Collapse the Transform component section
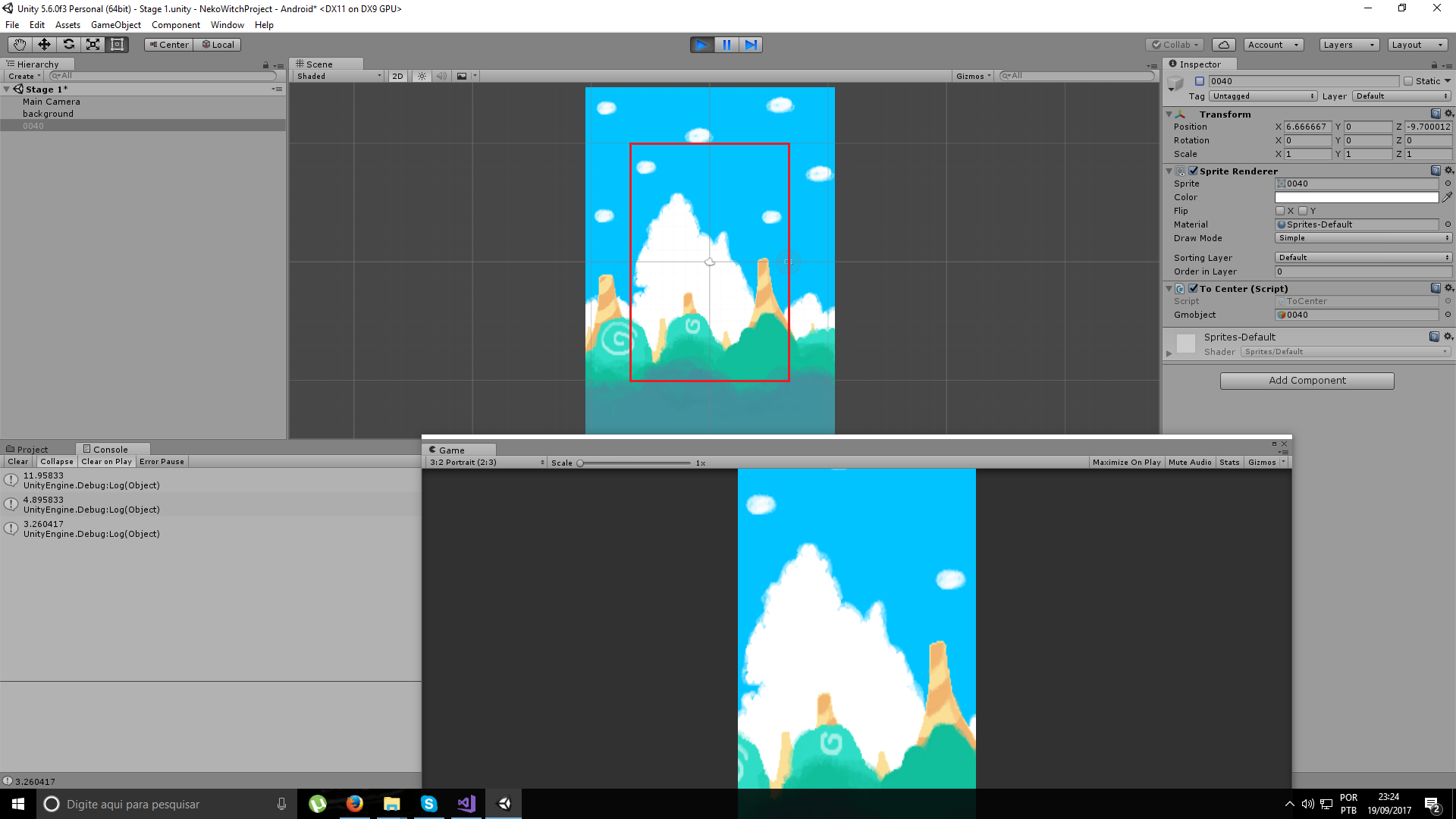Screen dimensions: 1456x819 1169,115
